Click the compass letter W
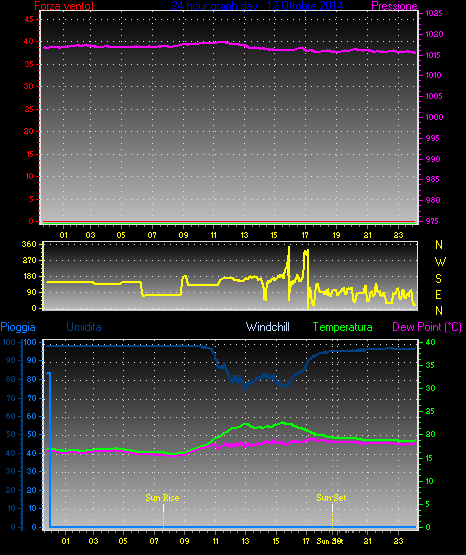This screenshot has width=466, height=555. (440, 262)
